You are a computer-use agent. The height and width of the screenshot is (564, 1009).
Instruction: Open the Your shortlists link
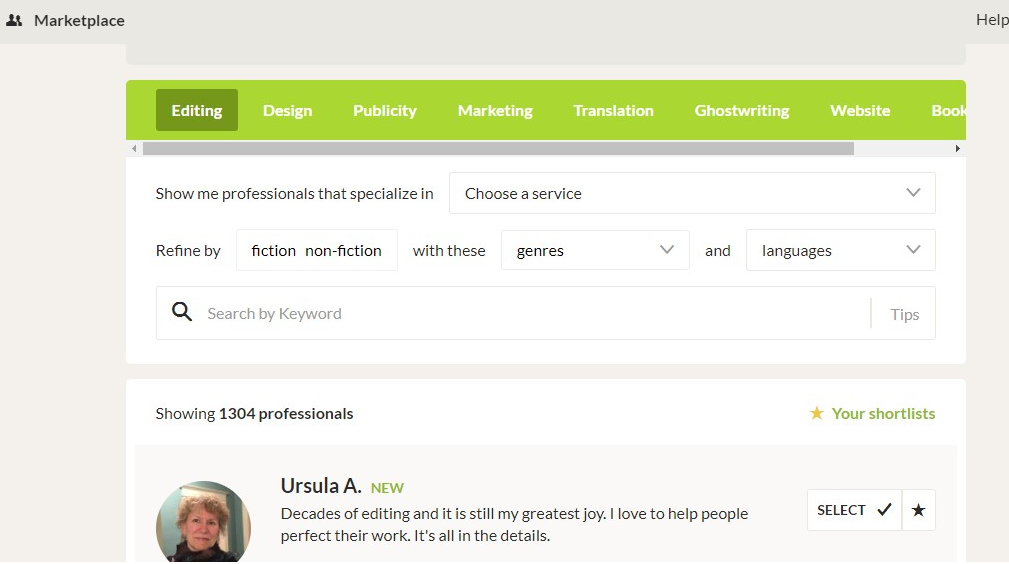pyautogui.click(x=883, y=413)
